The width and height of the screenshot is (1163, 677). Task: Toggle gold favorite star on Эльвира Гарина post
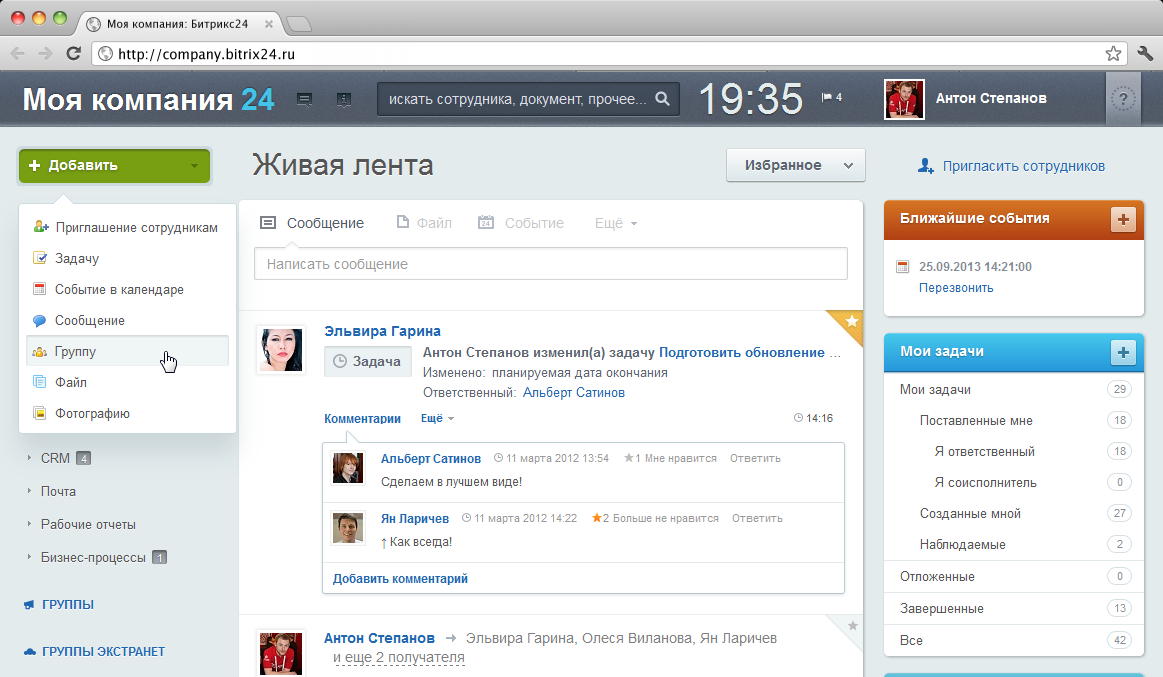coord(851,321)
